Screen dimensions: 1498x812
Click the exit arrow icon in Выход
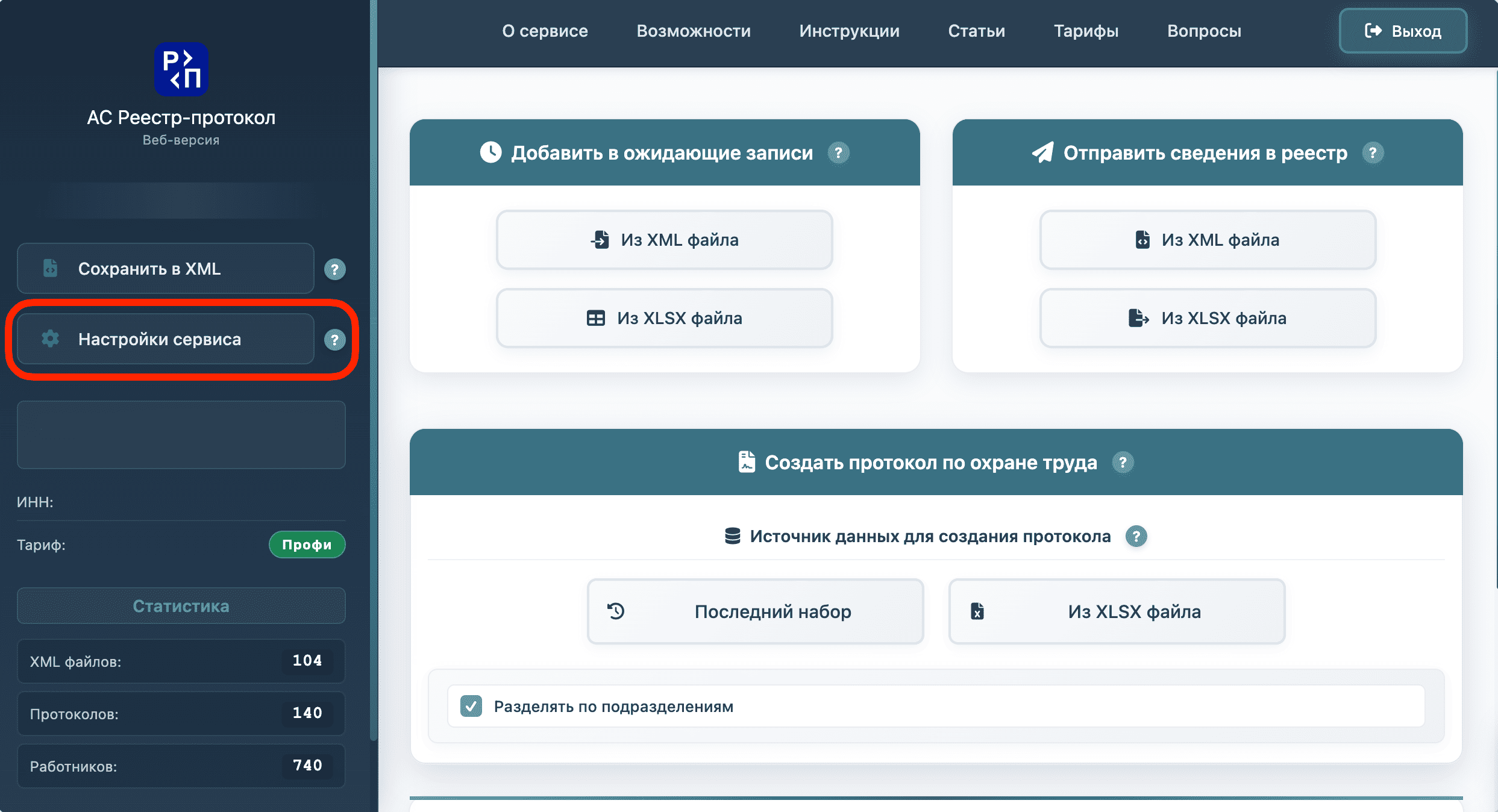(x=1373, y=31)
